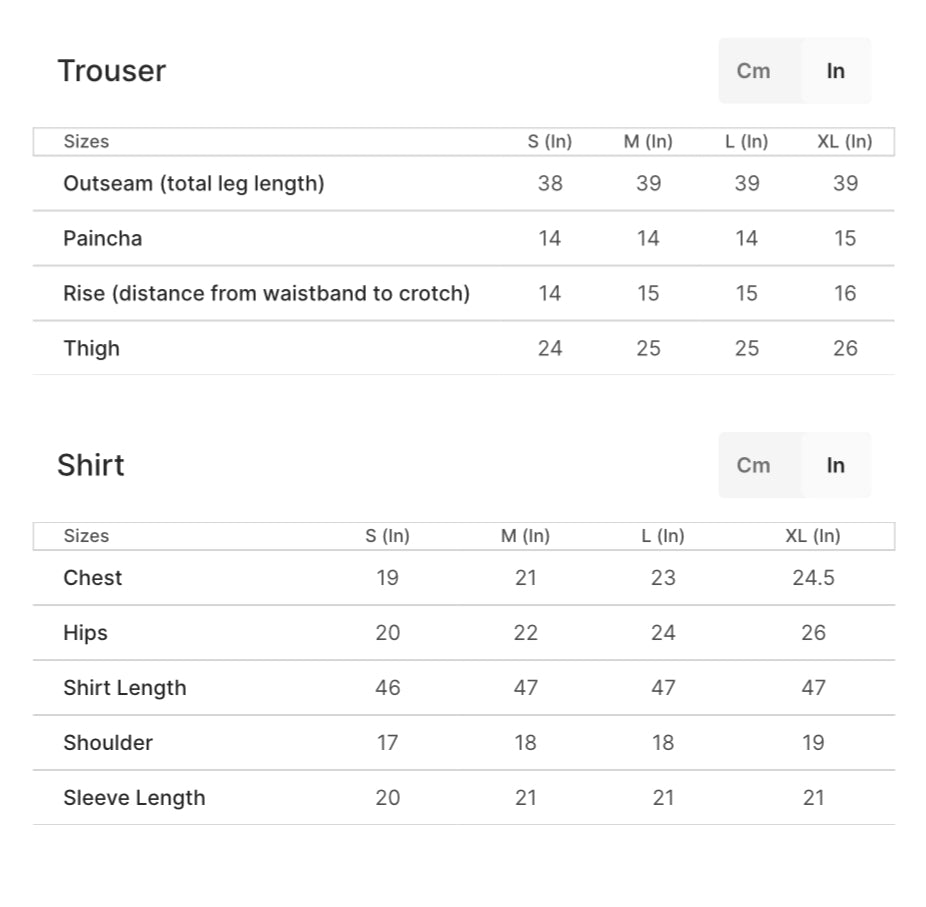Screen dimensions: 926x907
Task: Click the S (In) header in Shirt table
Action: point(388,535)
